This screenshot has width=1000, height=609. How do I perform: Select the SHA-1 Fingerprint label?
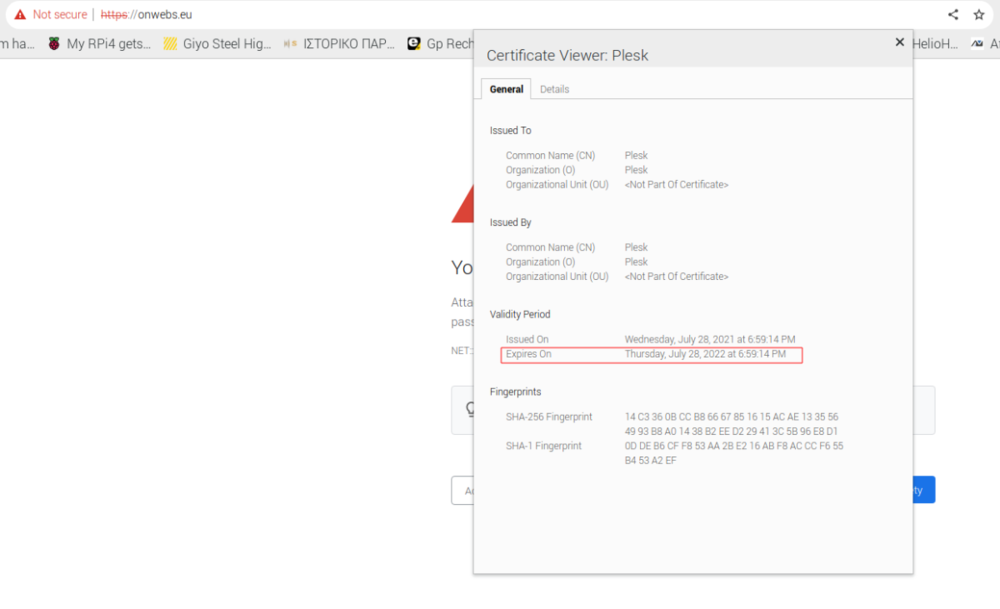click(x=543, y=446)
